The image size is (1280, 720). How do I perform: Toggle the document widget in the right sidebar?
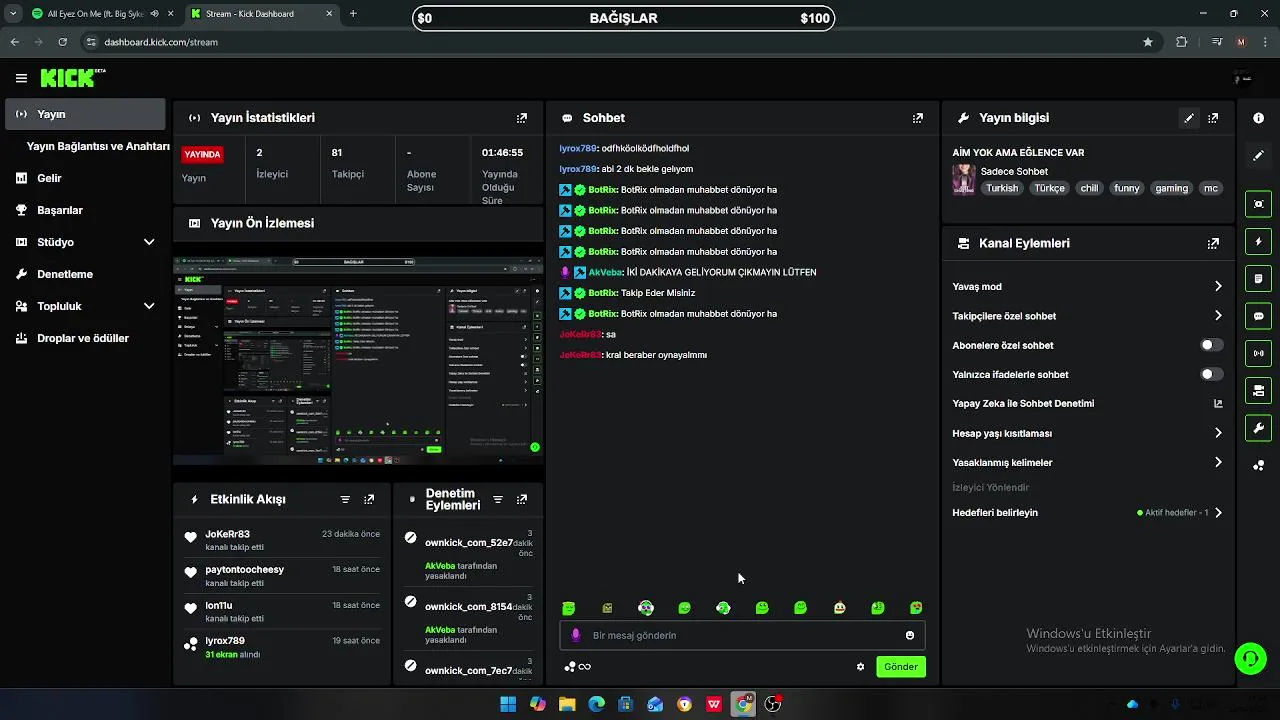[x=1258, y=278]
